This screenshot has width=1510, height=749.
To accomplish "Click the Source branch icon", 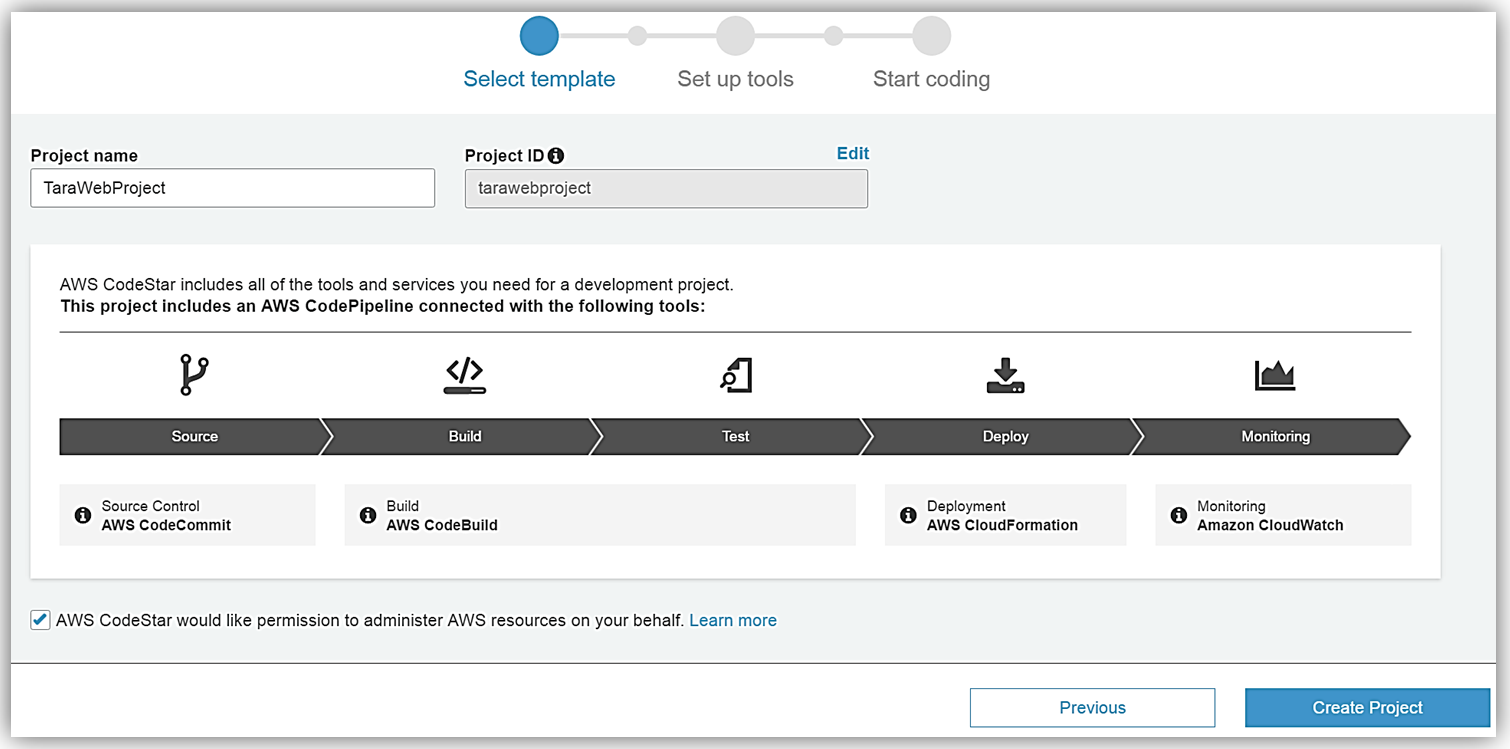I will pos(194,374).
